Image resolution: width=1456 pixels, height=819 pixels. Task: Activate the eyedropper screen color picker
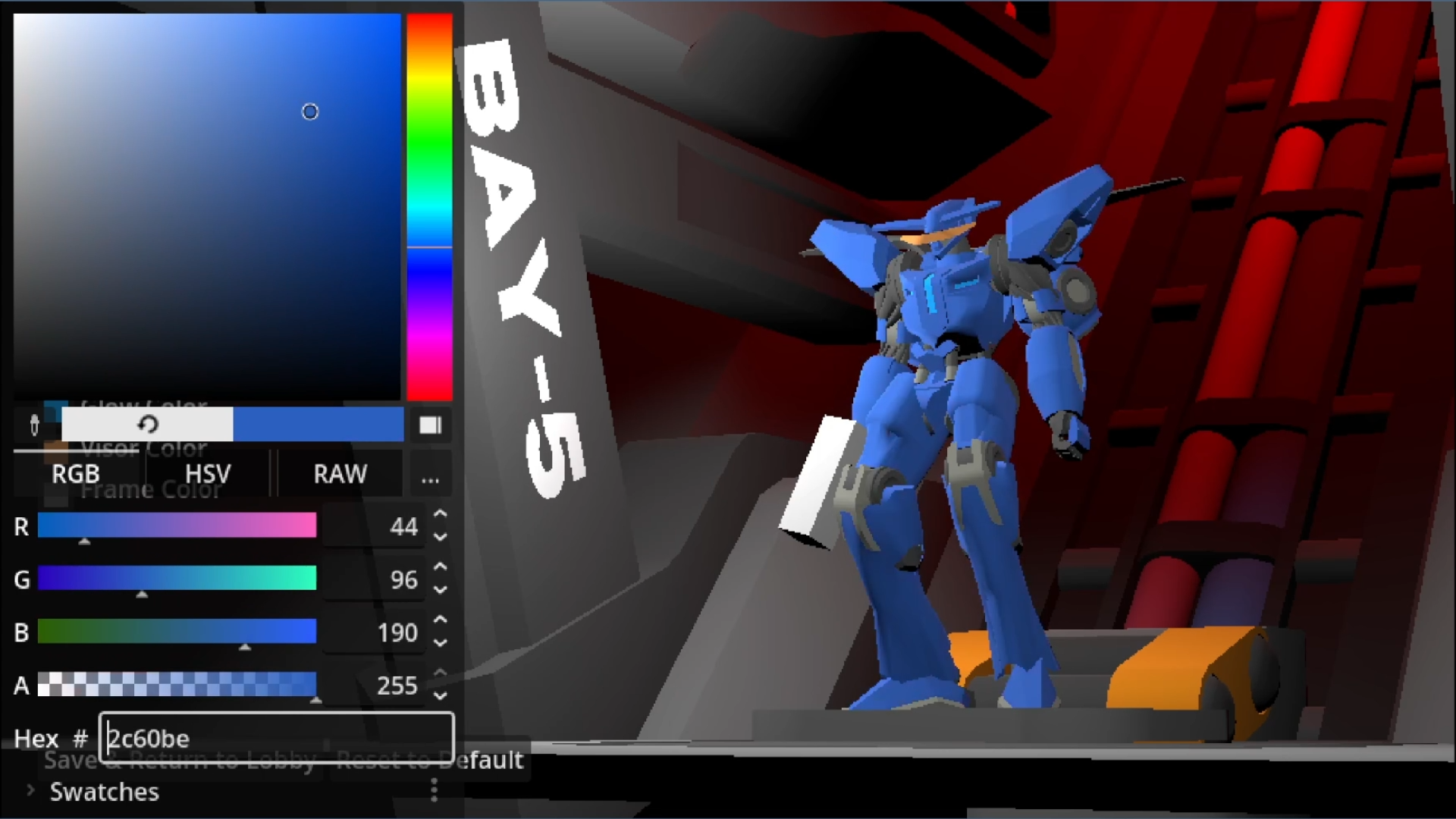(x=34, y=425)
